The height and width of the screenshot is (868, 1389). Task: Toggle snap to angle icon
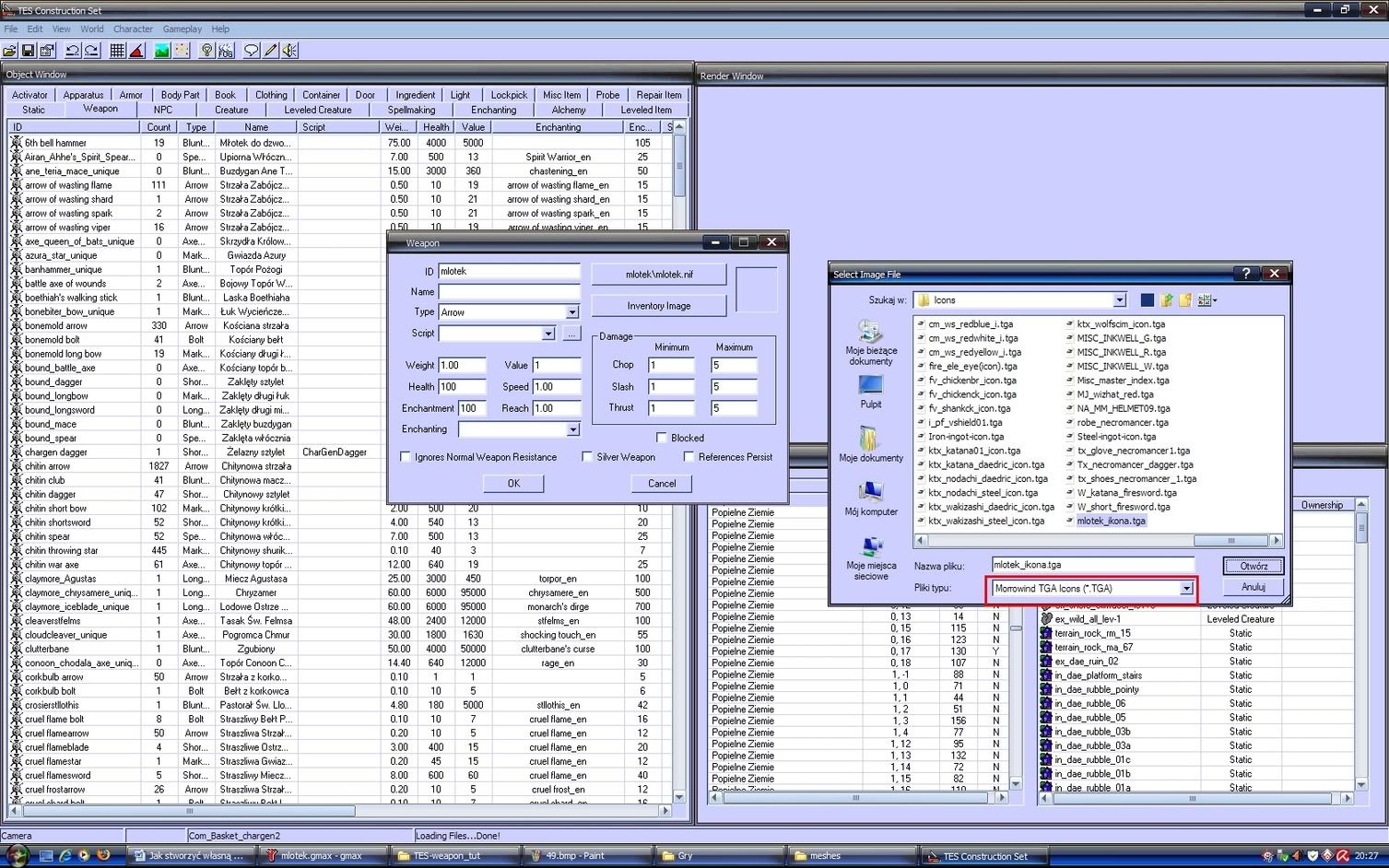coord(136,51)
